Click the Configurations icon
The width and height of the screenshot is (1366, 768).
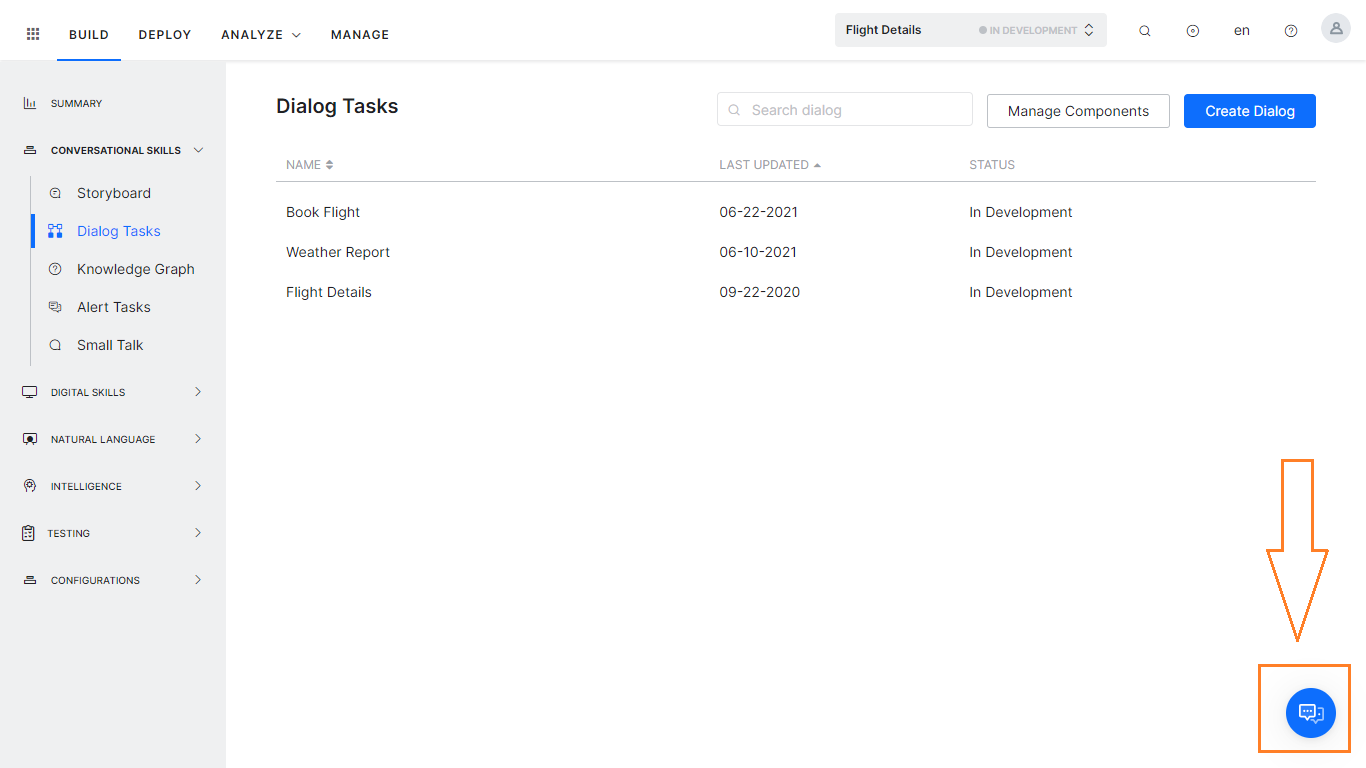pyautogui.click(x=30, y=580)
